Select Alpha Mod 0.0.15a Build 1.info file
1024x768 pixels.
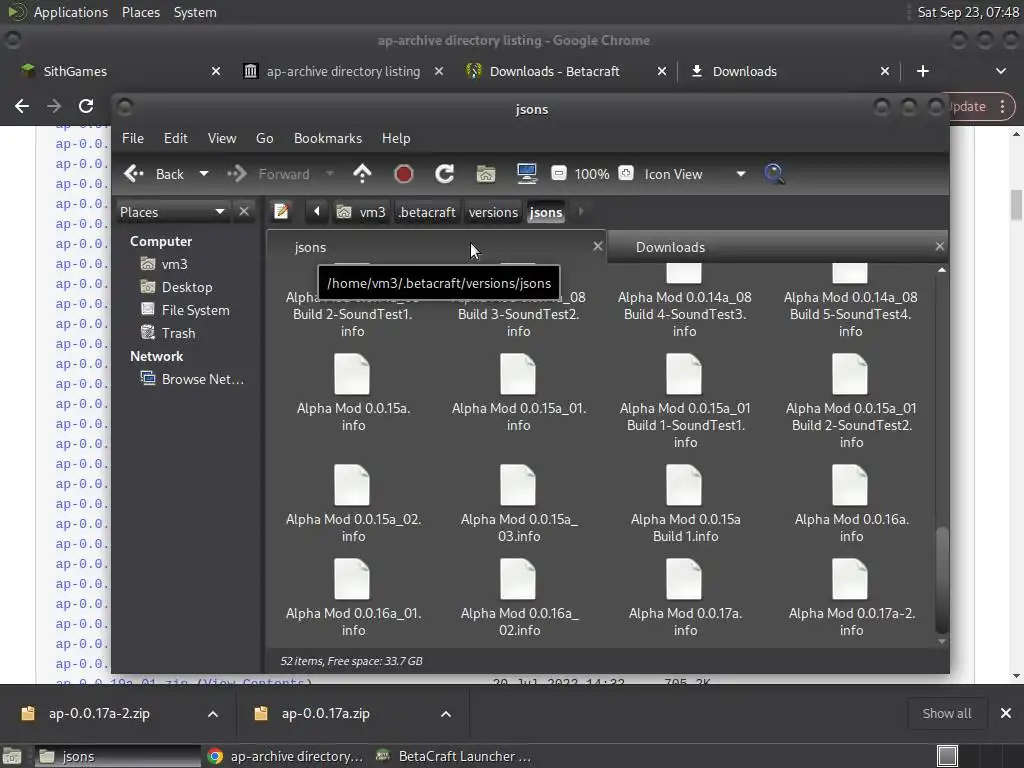(684, 504)
